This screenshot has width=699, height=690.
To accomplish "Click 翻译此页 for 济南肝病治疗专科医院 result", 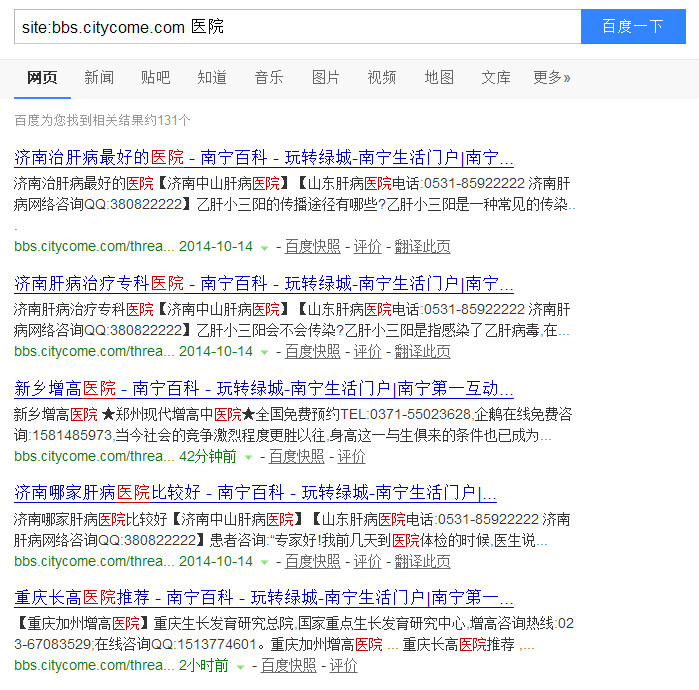I will [x=422, y=352].
